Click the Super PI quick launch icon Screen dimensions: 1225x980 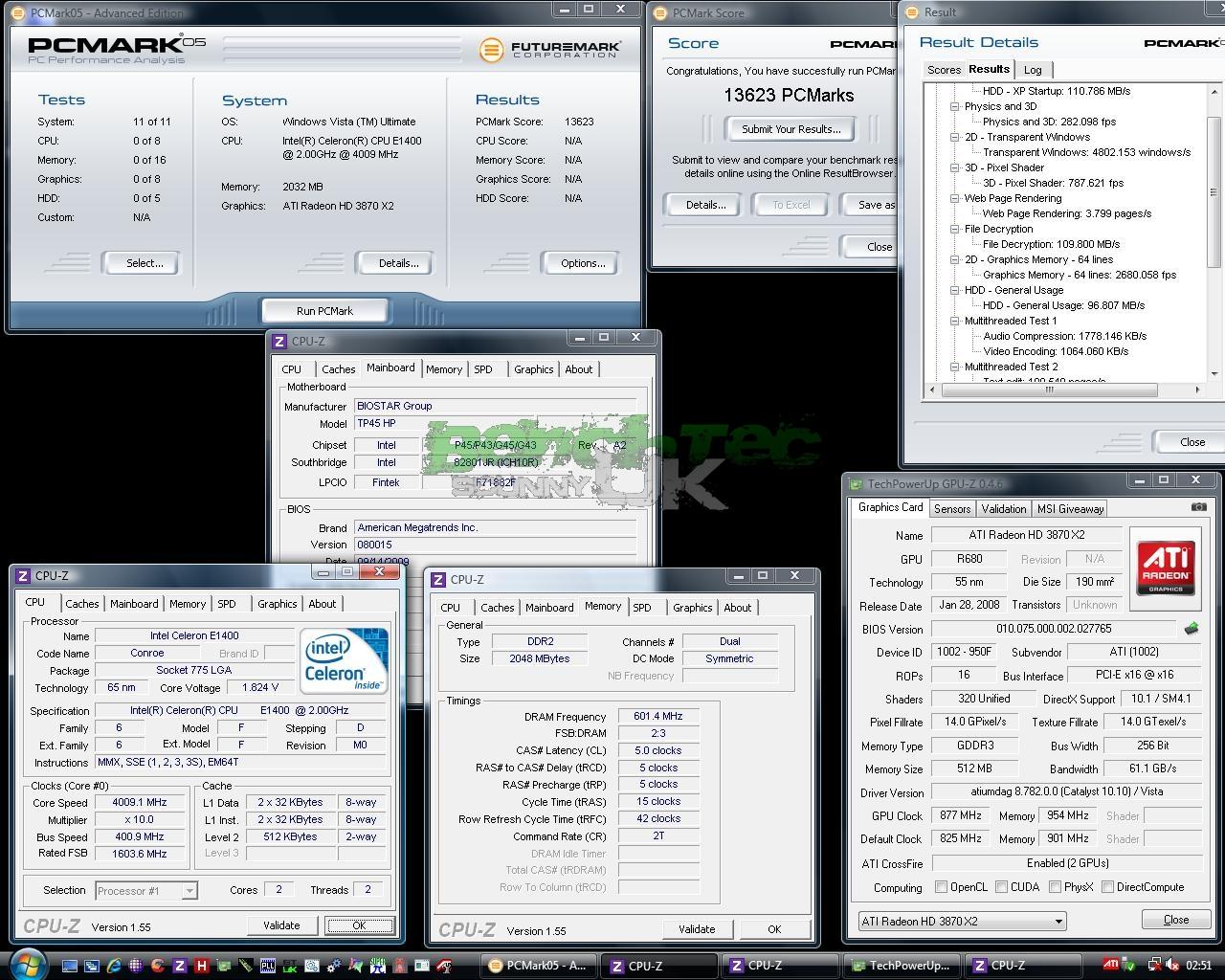click(377, 966)
